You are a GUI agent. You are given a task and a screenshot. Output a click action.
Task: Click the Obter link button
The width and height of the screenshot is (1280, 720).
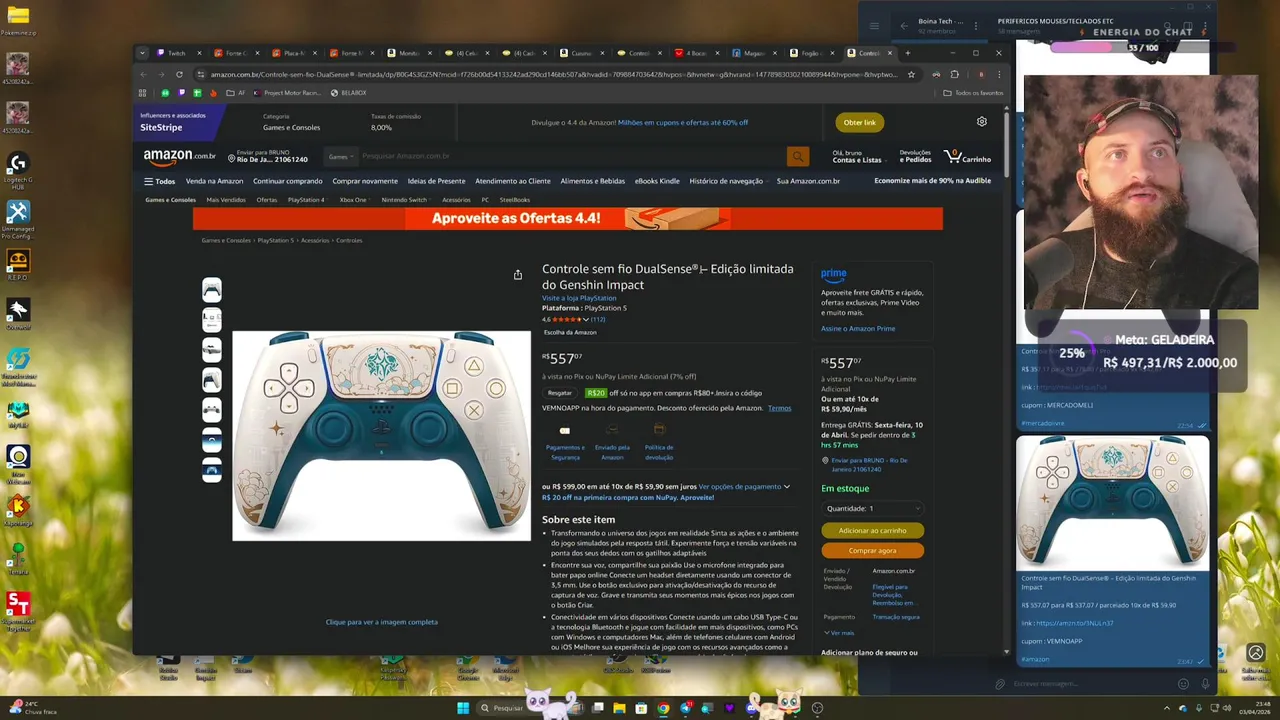pyautogui.click(x=859, y=122)
